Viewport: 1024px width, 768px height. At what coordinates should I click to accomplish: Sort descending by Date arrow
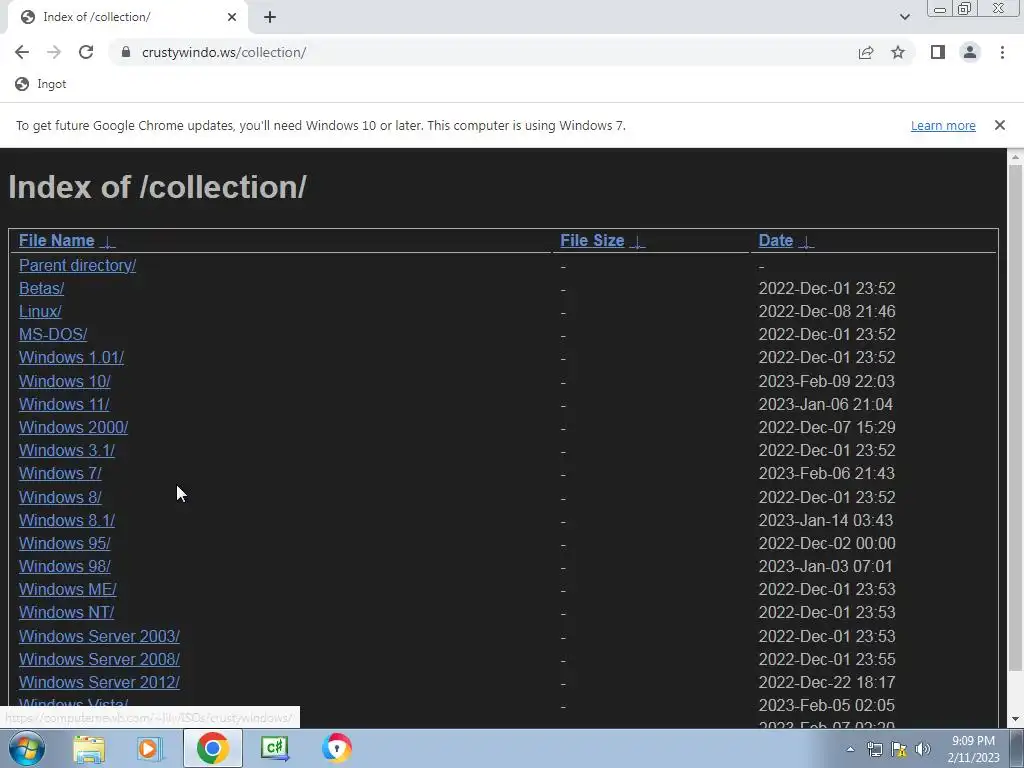(x=806, y=242)
